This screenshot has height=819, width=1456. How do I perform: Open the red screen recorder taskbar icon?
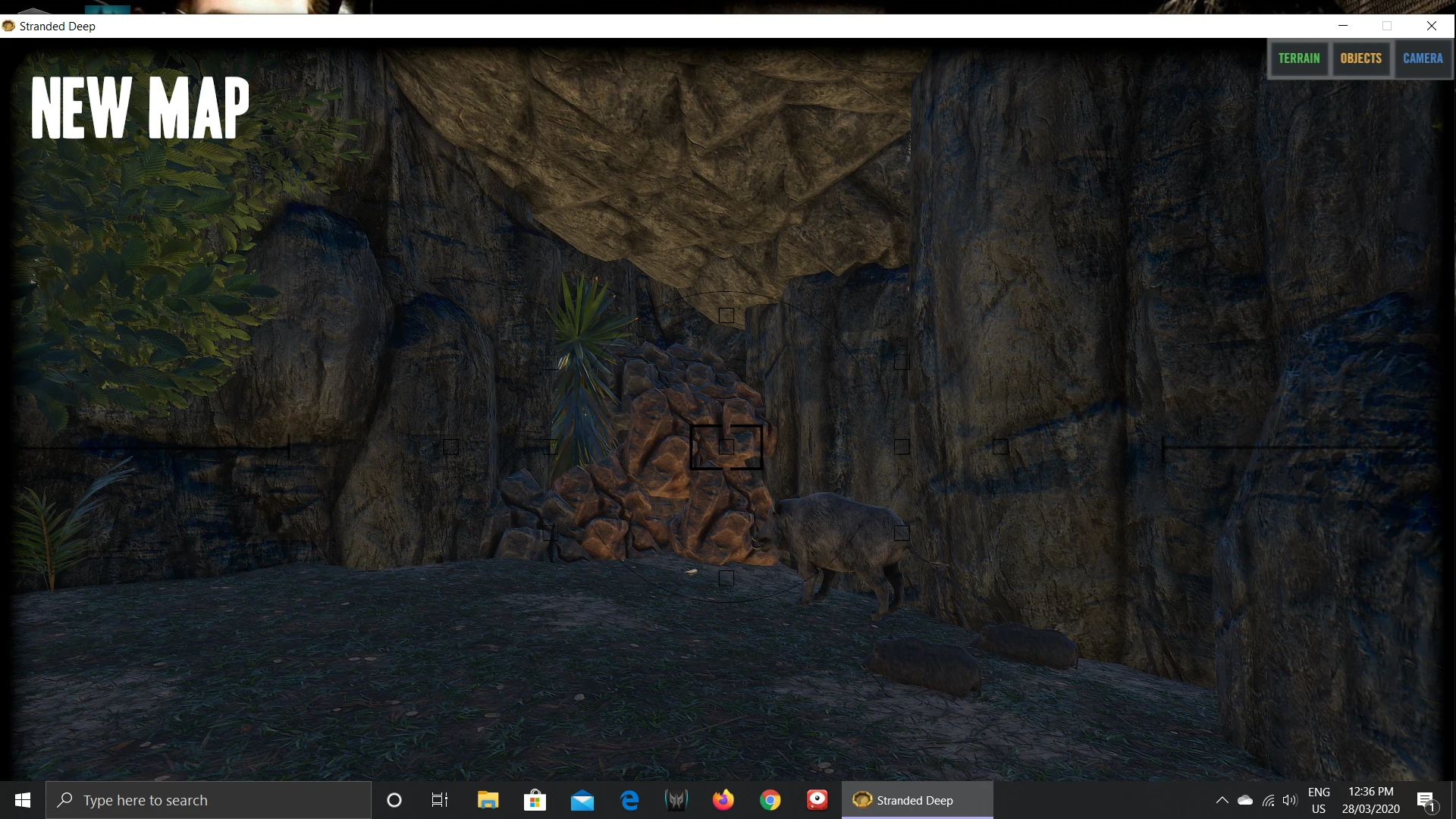[817, 800]
